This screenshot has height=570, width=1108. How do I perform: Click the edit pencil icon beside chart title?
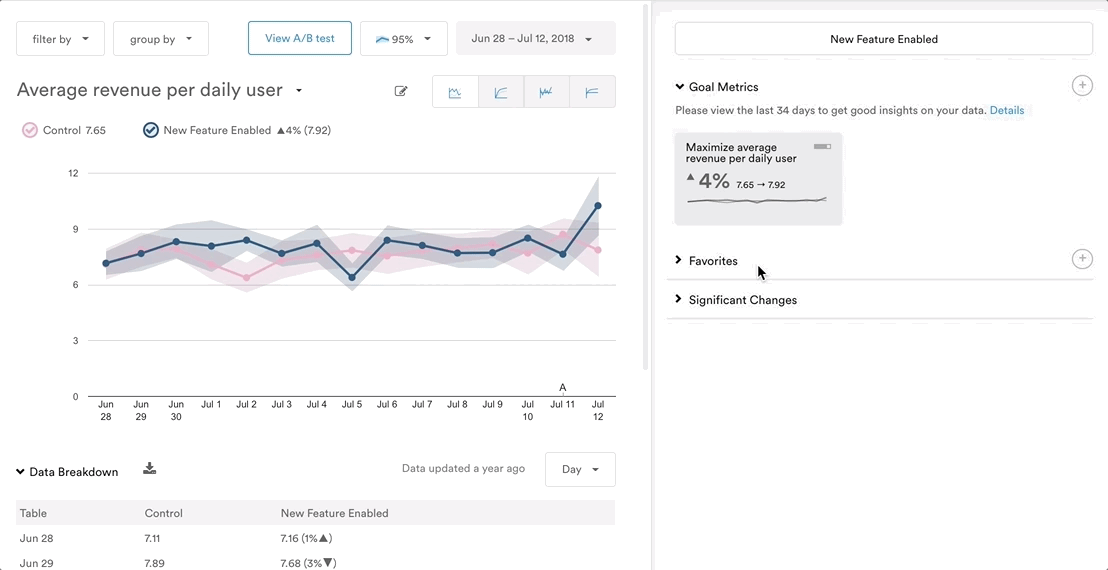(401, 91)
